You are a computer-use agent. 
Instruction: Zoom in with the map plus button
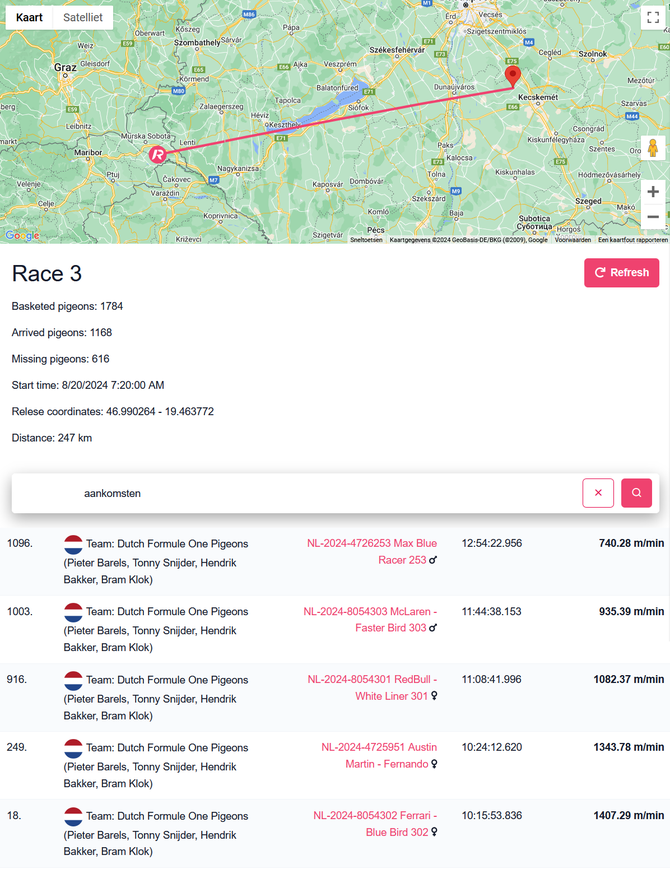tap(653, 192)
